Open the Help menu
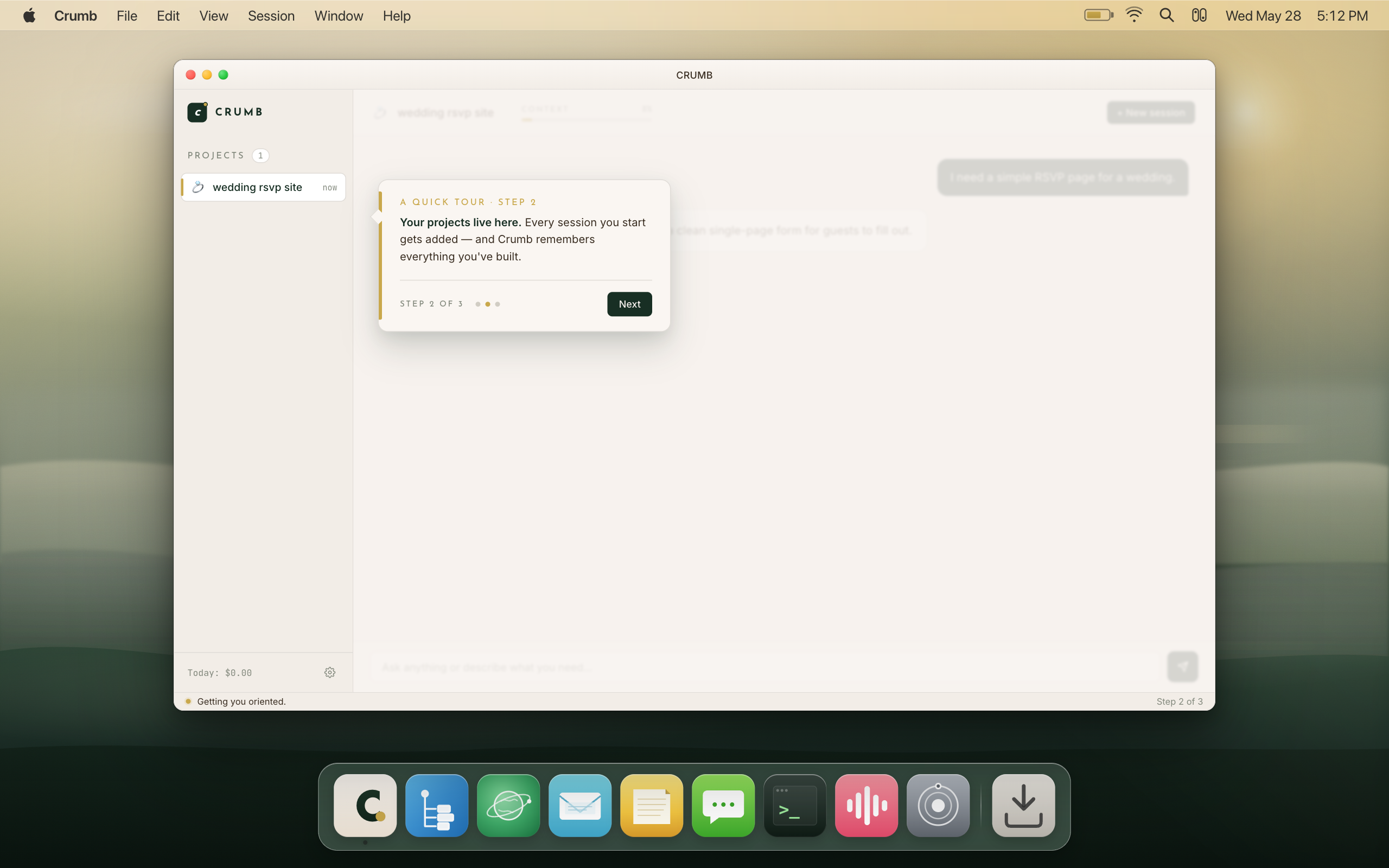This screenshot has height=868, width=1389. (x=397, y=16)
